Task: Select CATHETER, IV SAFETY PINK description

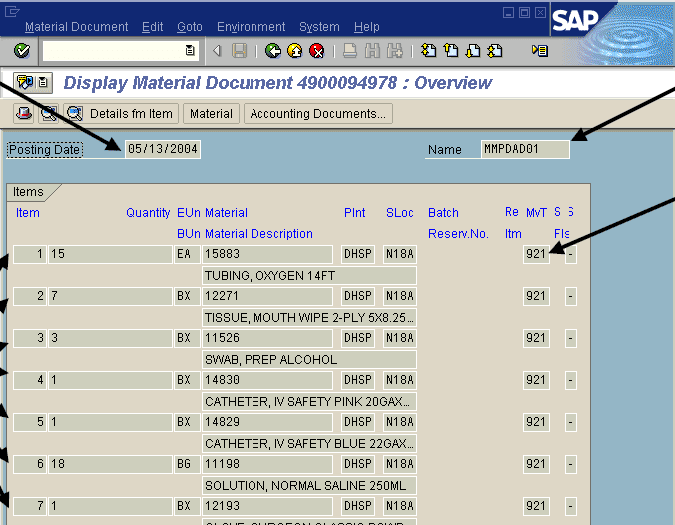Action: point(310,401)
